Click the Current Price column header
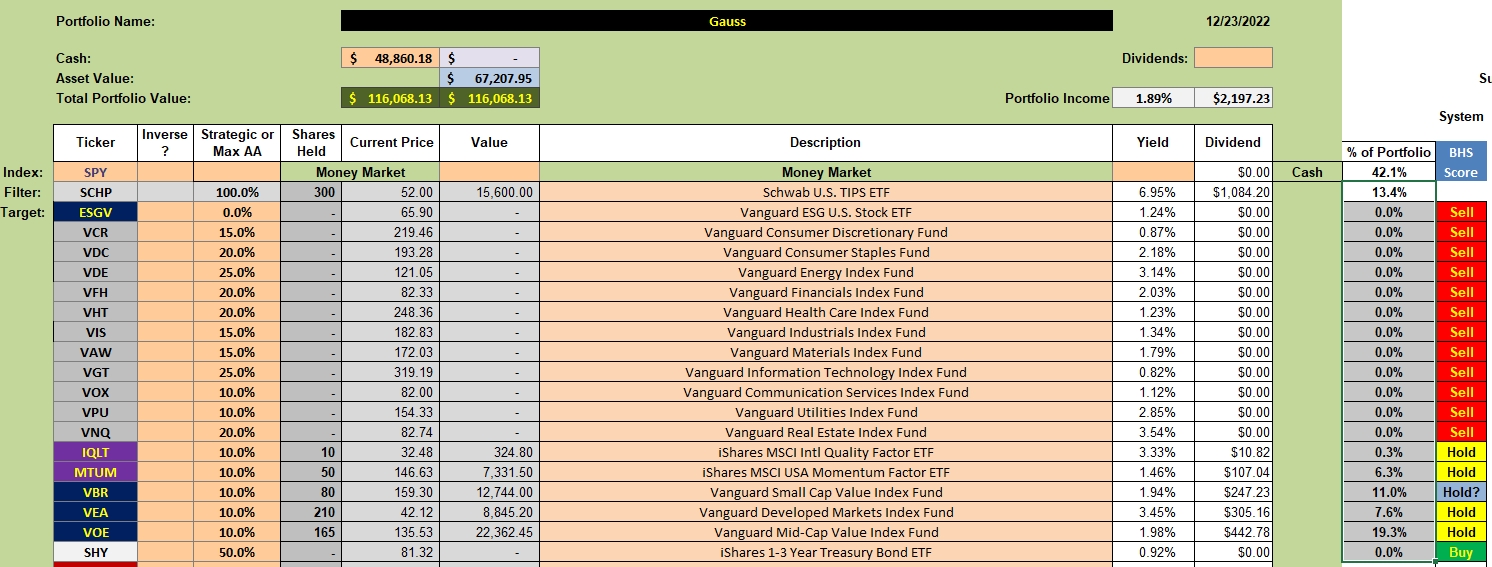1492x567 pixels. (391, 143)
